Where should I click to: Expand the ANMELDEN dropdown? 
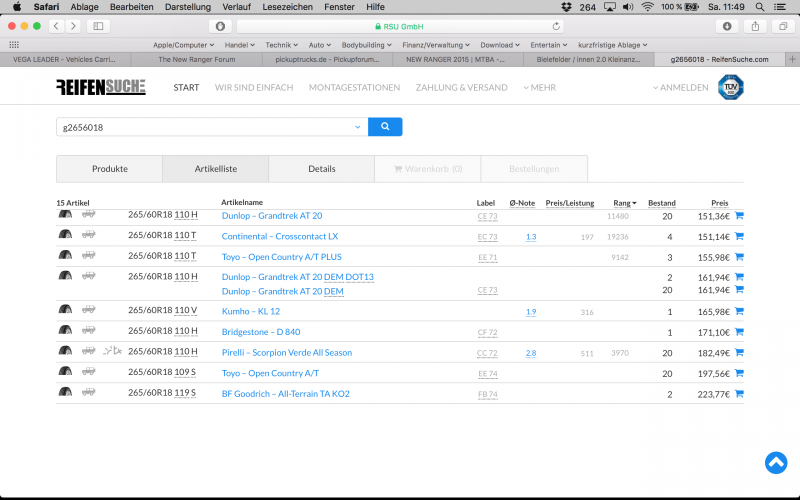pos(681,87)
